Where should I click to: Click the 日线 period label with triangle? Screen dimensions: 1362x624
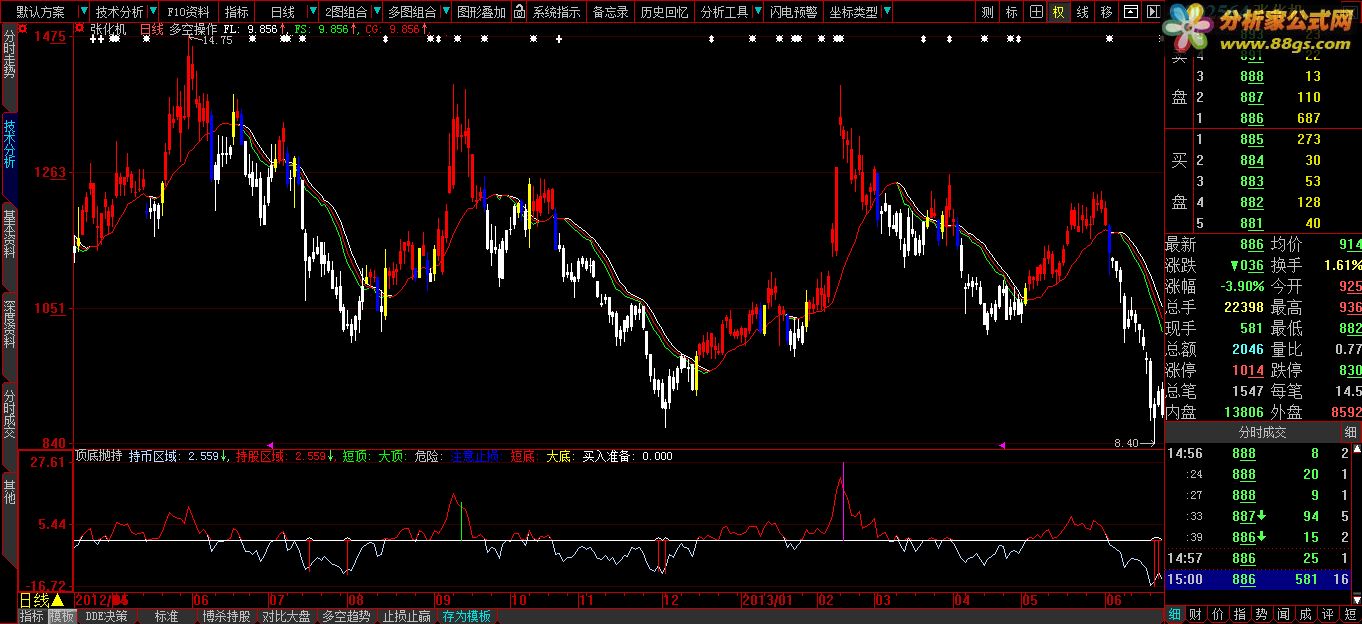42,600
